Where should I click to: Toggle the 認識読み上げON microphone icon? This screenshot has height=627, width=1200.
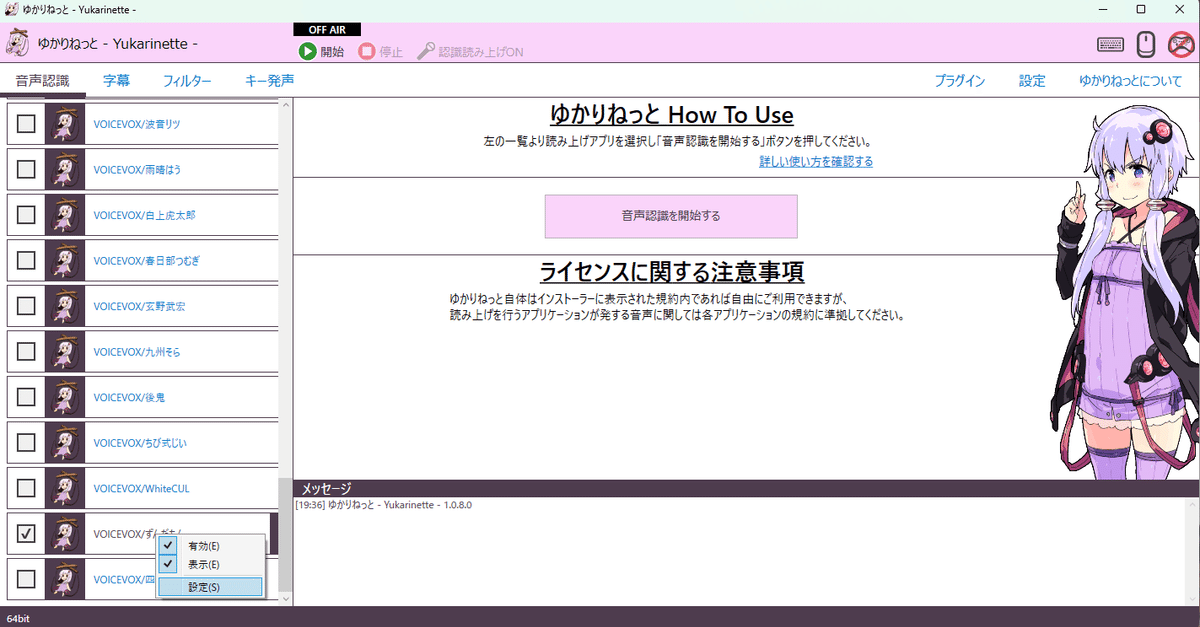pos(426,51)
